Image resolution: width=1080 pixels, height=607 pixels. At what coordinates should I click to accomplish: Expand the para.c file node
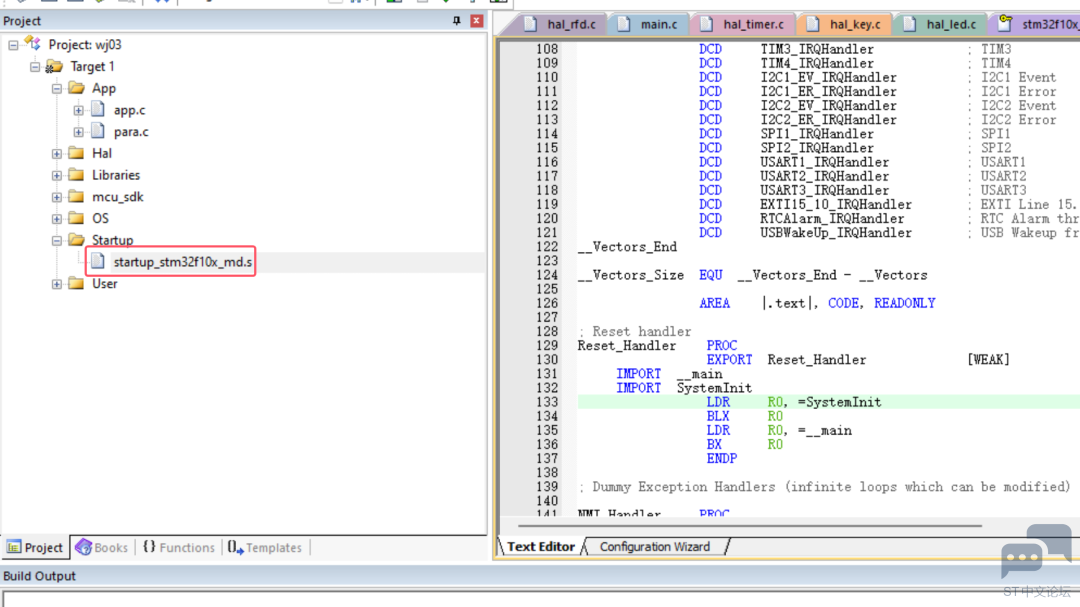click(79, 132)
